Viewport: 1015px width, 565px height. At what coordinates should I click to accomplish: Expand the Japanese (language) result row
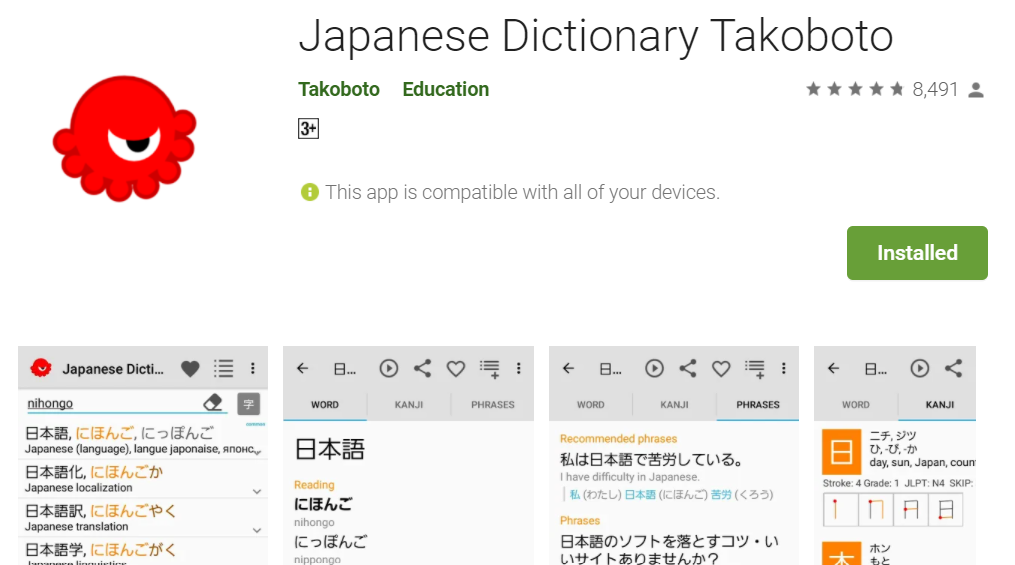[258, 452]
